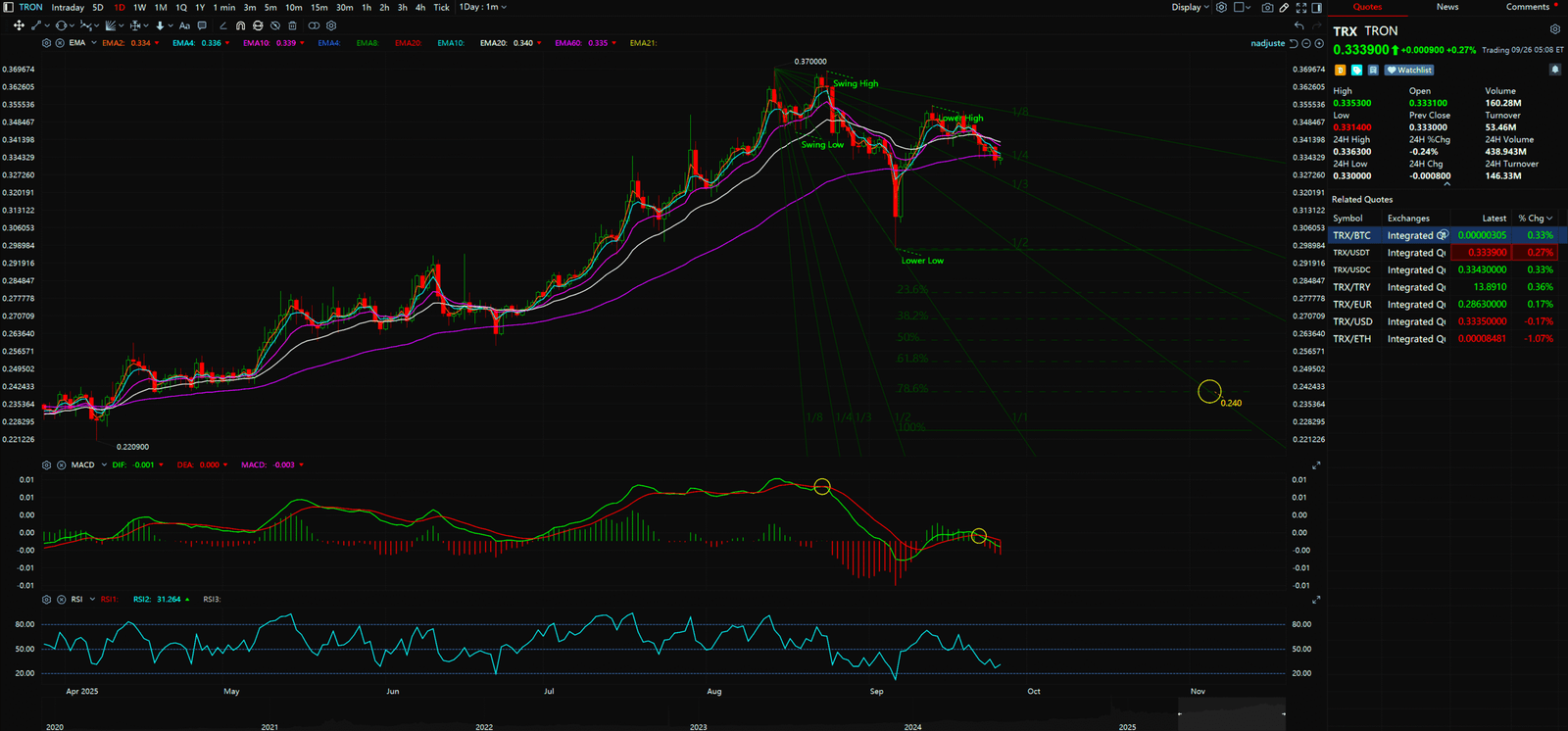
Task: Select the text annotation tool
Action: pyautogui.click(x=184, y=25)
